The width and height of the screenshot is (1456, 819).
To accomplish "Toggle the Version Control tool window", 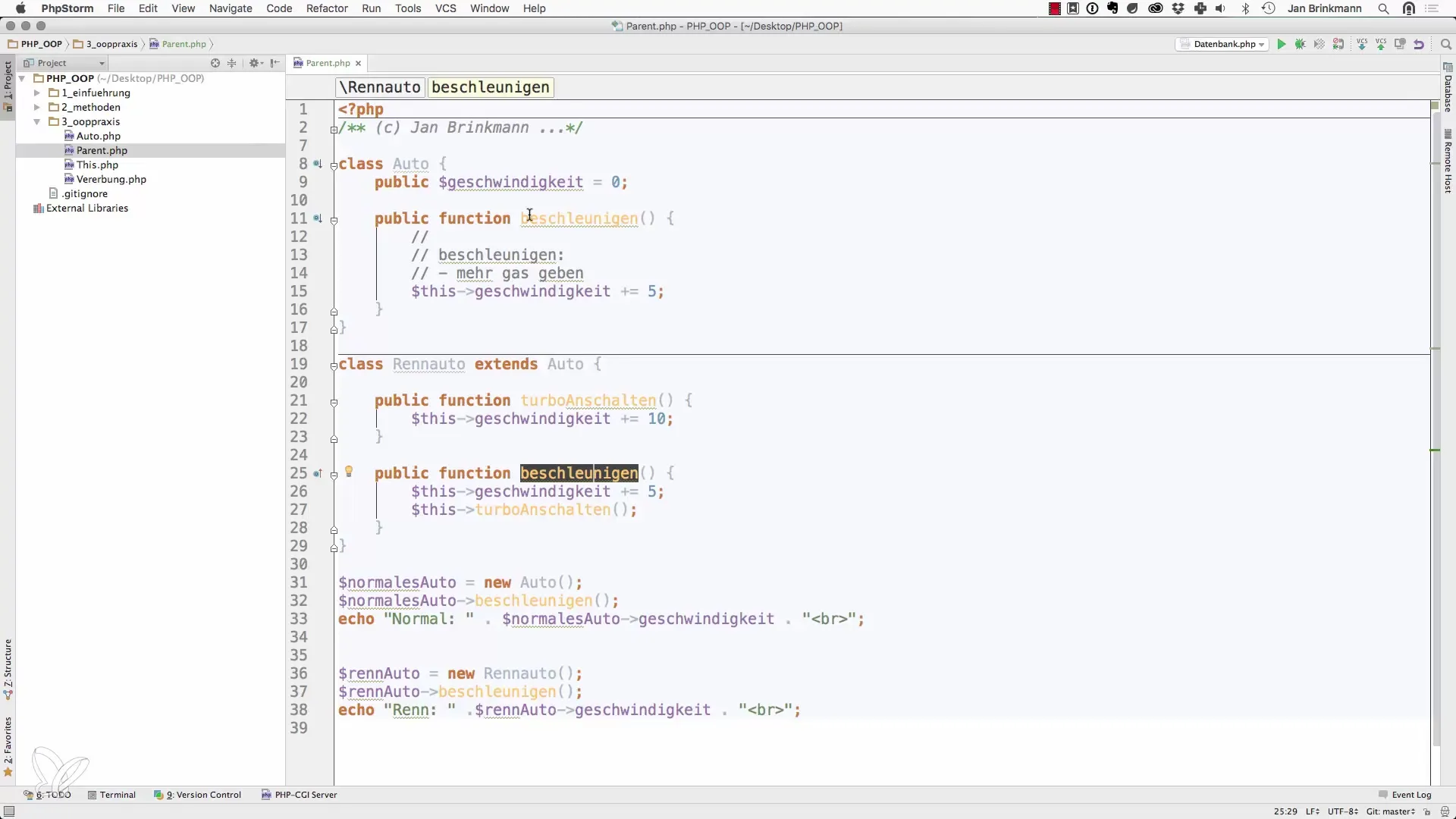I will 197,795.
